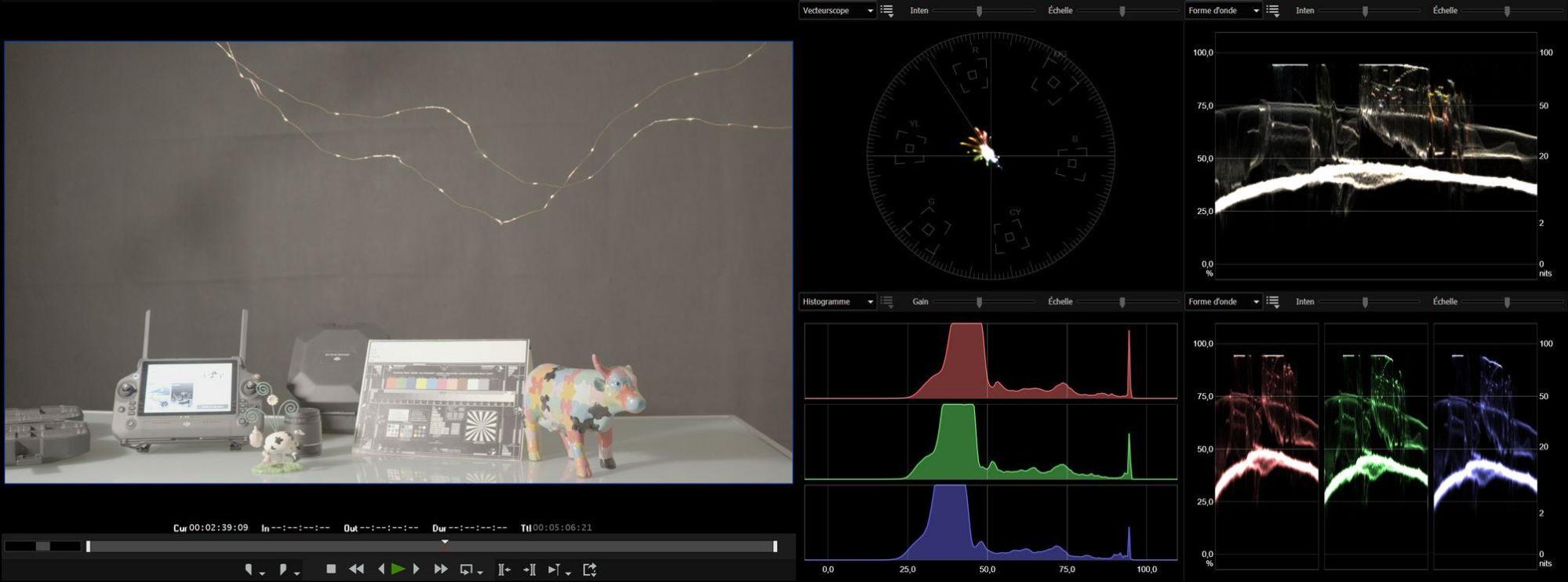This screenshot has height=582, width=1568.
Task: Open the Set In dropdown arrow
Action: tap(262, 573)
